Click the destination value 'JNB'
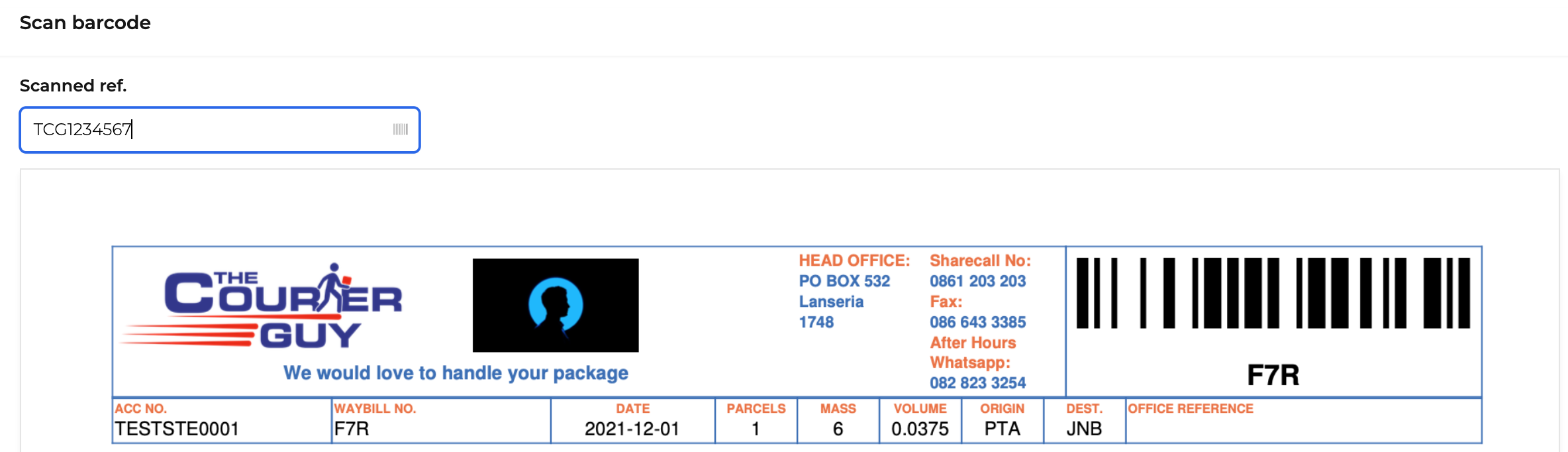 [1084, 429]
